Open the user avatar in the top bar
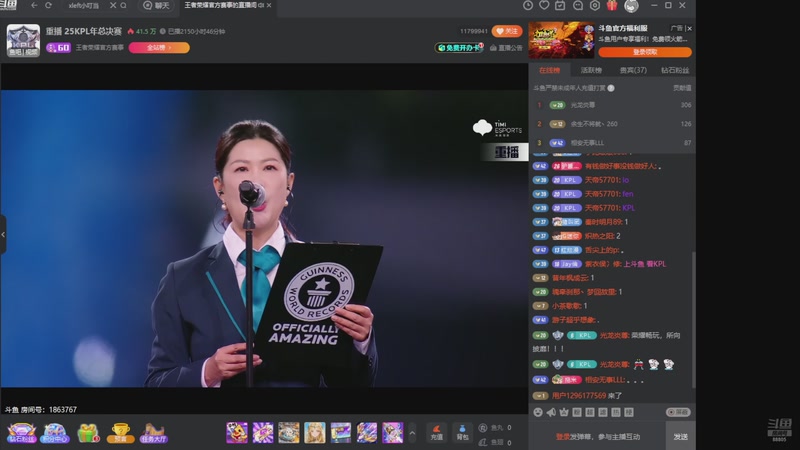 (631, 6)
